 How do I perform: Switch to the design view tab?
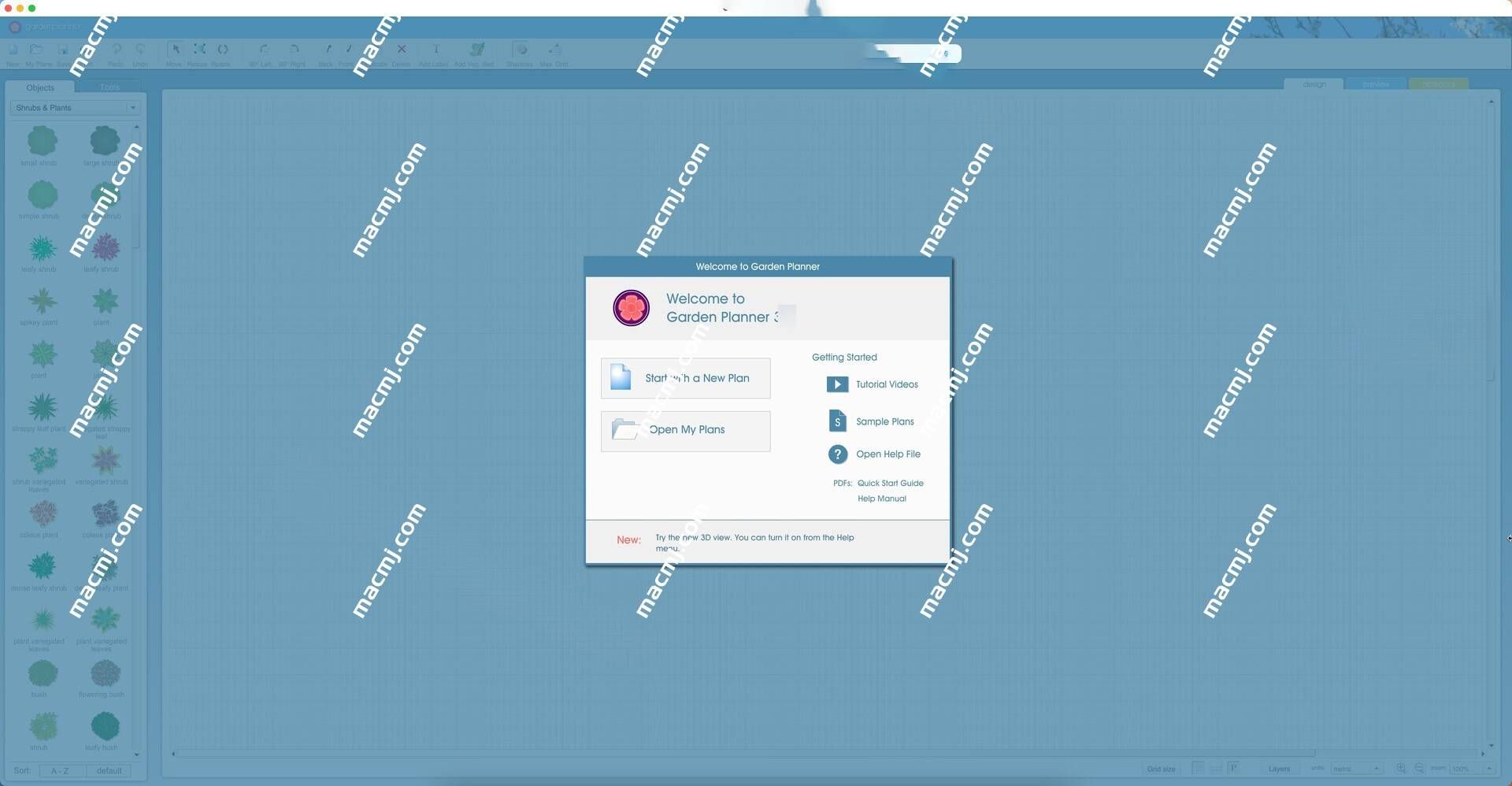click(1314, 84)
